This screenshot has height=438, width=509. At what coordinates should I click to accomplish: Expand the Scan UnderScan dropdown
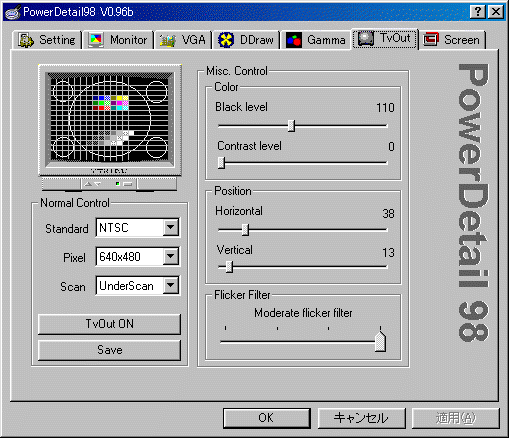(171, 285)
